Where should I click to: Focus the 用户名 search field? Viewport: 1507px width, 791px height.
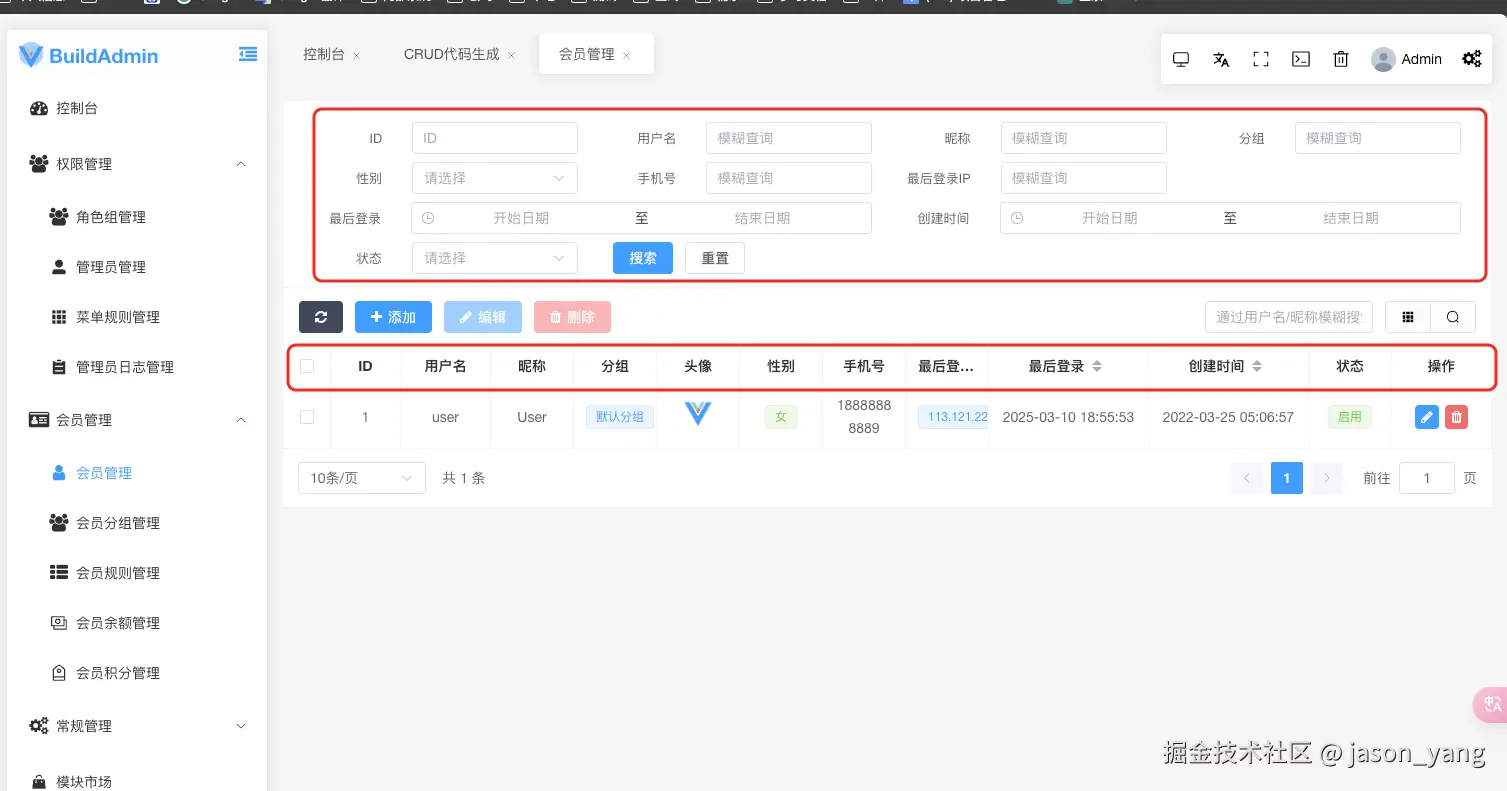[x=789, y=138]
